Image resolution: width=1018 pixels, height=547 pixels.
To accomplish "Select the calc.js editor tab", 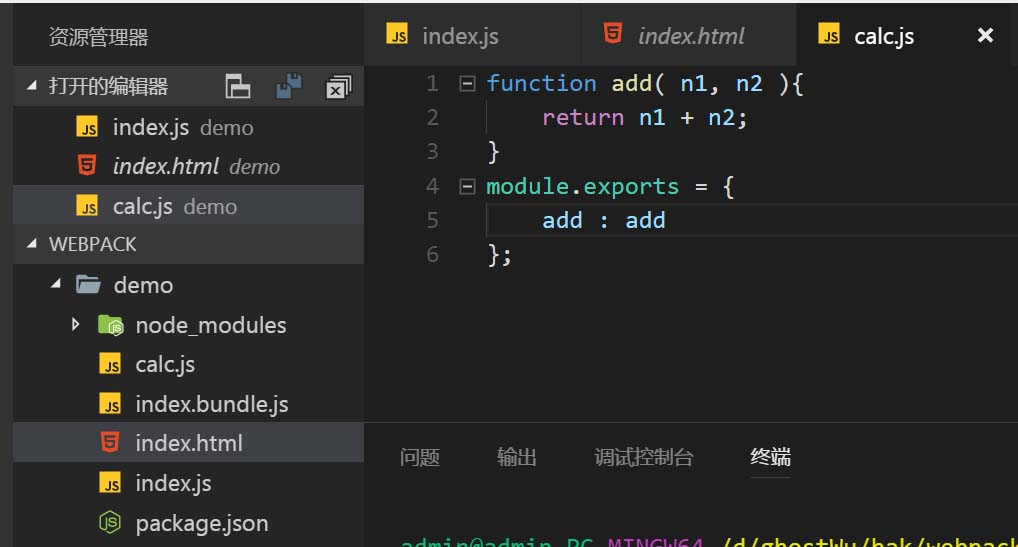I will click(x=904, y=35).
